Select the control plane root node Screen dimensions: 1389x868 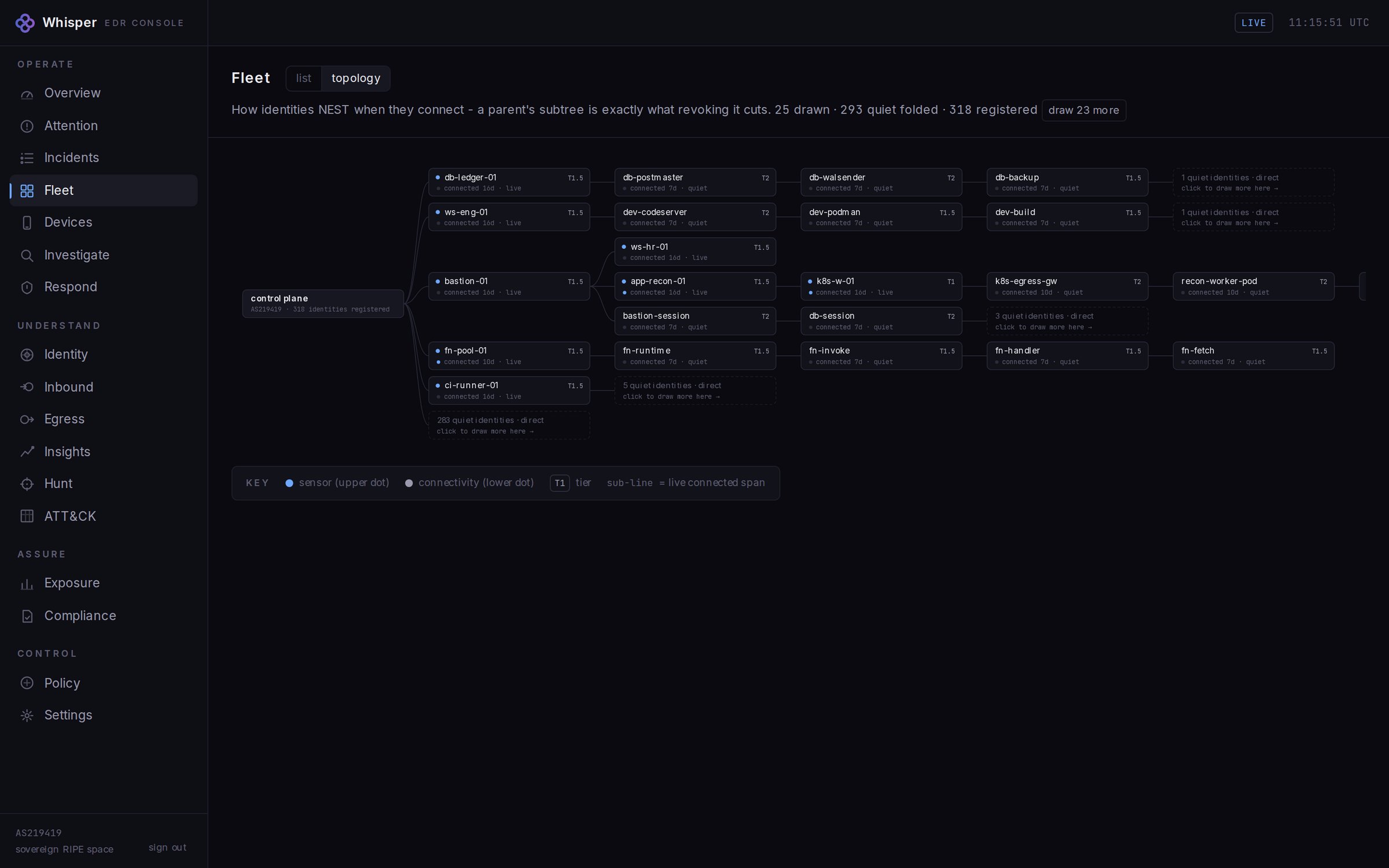click(x=323, y=303)
